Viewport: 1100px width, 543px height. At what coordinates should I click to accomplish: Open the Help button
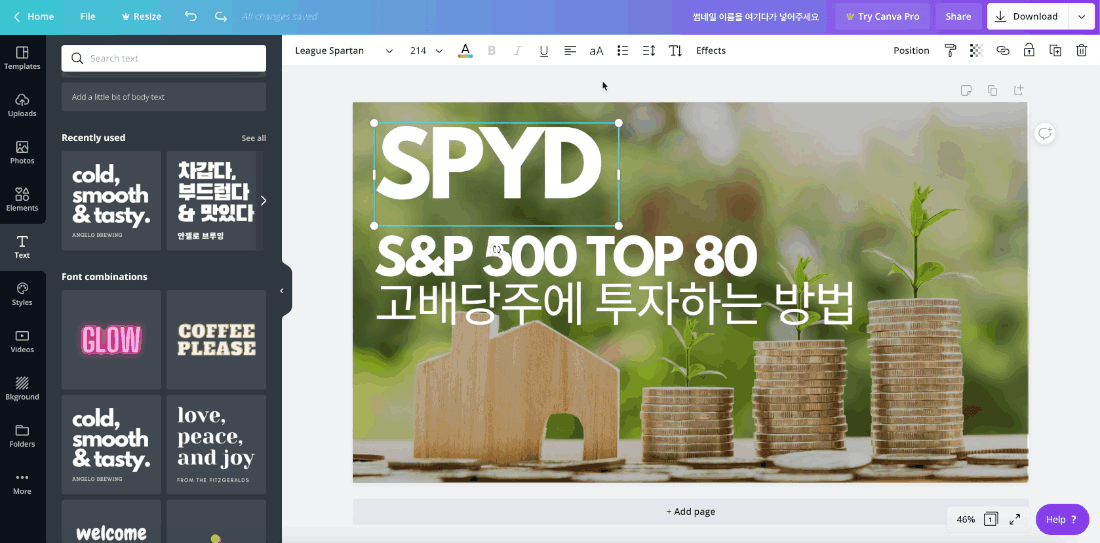tap(1062, 519)
